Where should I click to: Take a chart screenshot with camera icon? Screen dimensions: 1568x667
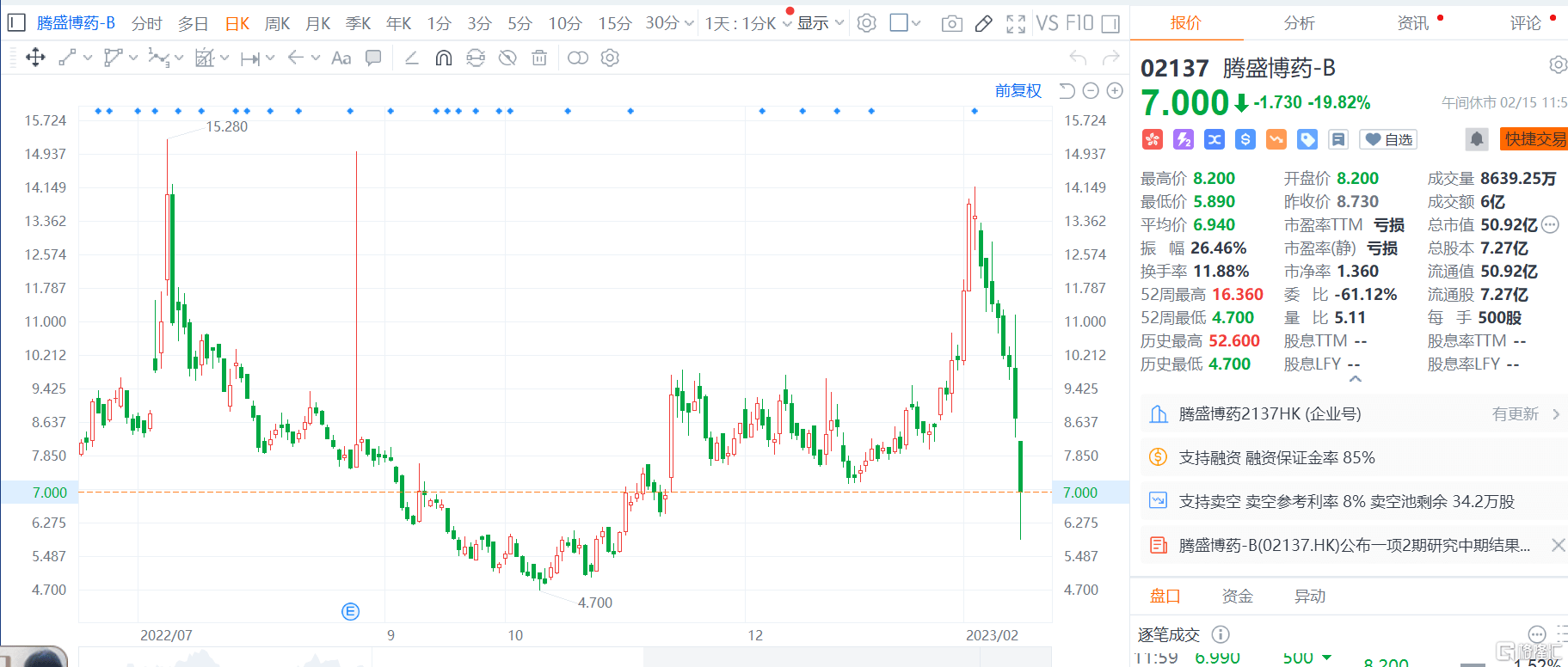tap(951, 23)
